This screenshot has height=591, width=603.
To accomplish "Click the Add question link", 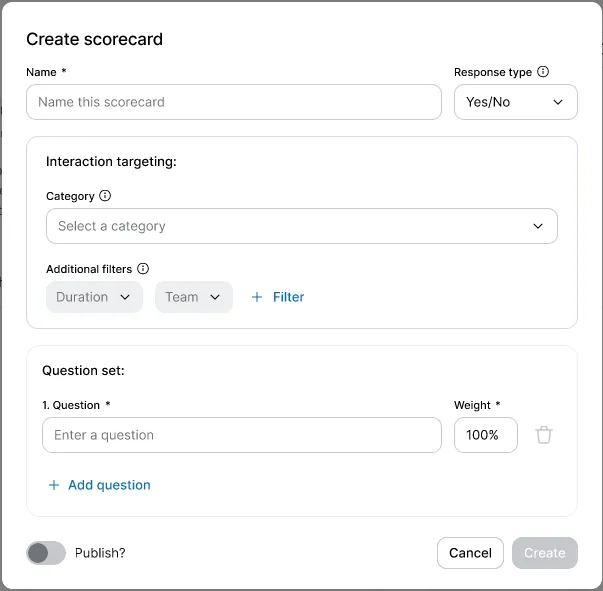I will pyautogui.click(x=109, y=485).
